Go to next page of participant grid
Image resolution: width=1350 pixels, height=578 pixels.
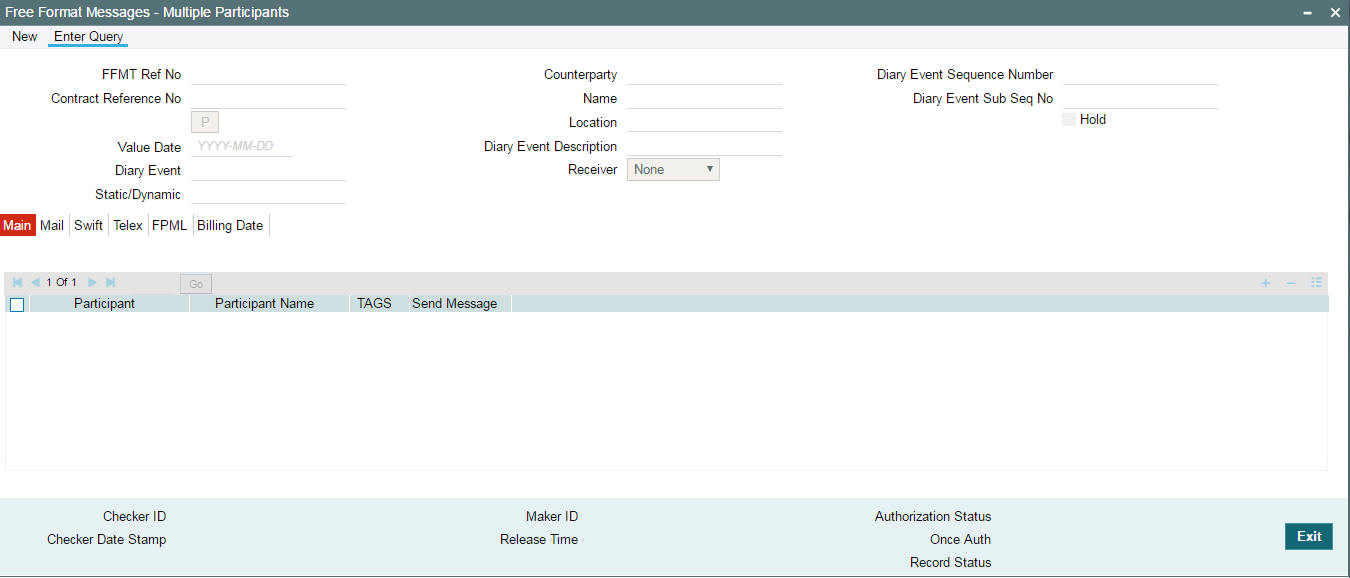coord(93,283)
